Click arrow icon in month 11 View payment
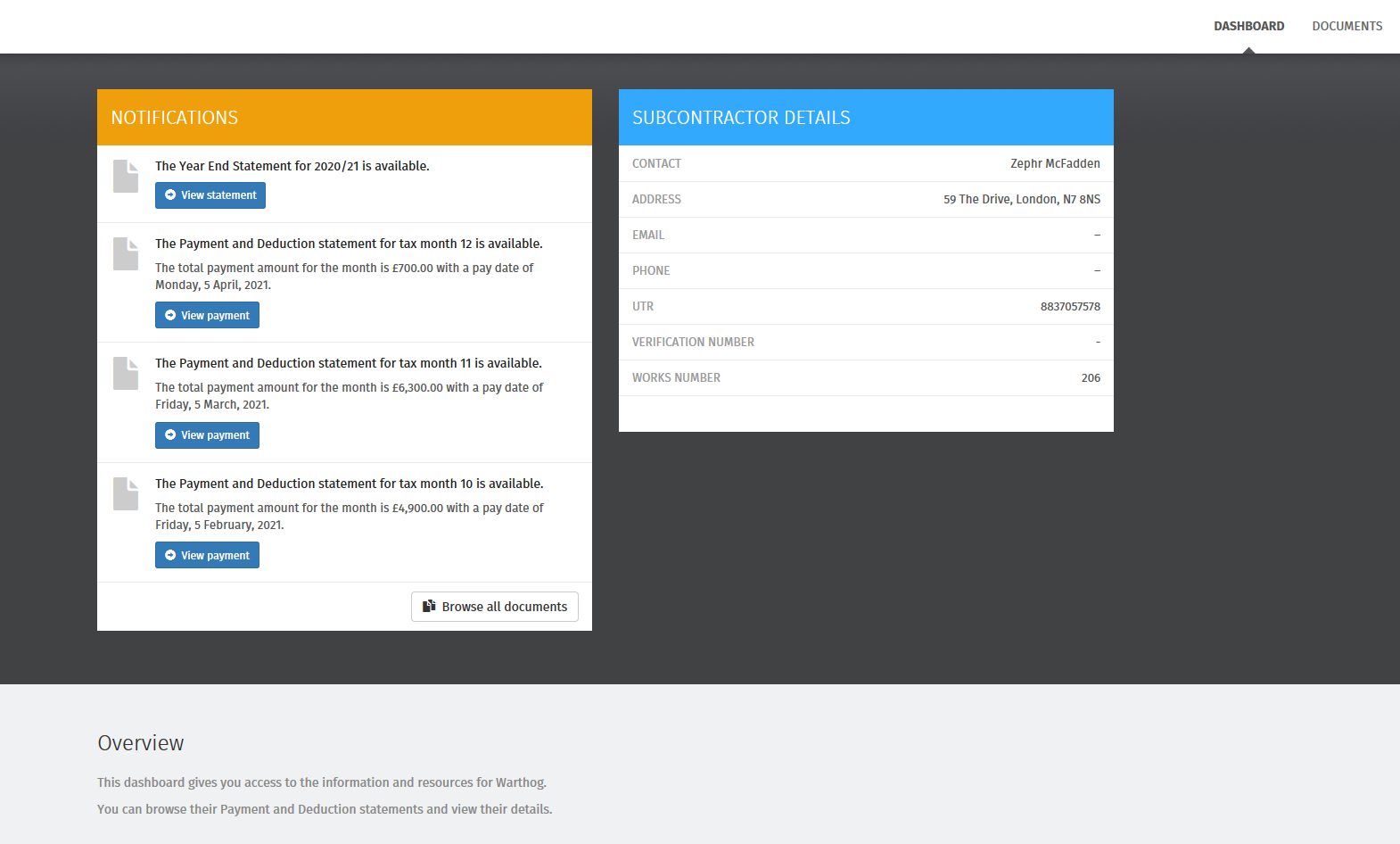The width and height of the screenshot is (1400, 844). click(x=170, y=434)
